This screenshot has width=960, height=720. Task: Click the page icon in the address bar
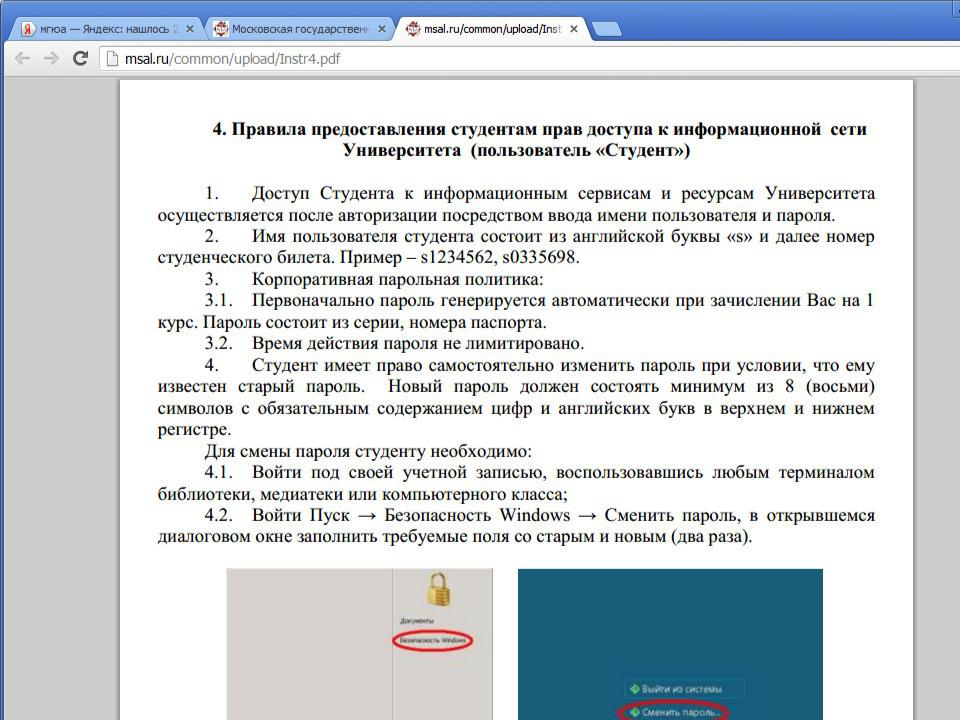pyautogui.click(x=112, y=58)
